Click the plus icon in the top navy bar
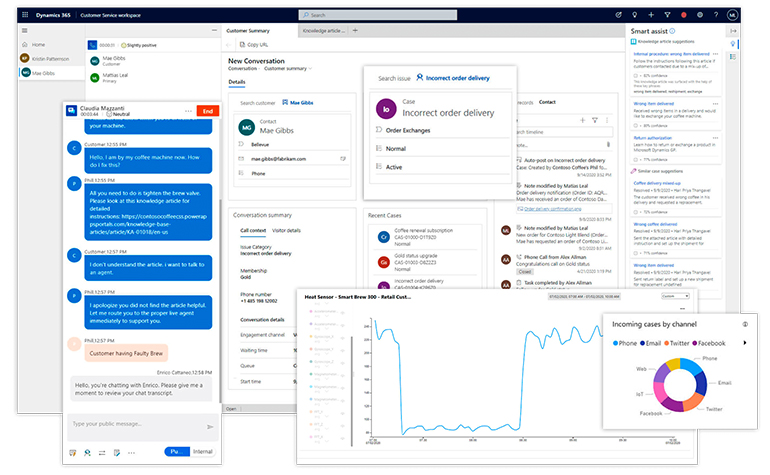The image size is (770, 475). pyautogui.click(x=651, y=15)
